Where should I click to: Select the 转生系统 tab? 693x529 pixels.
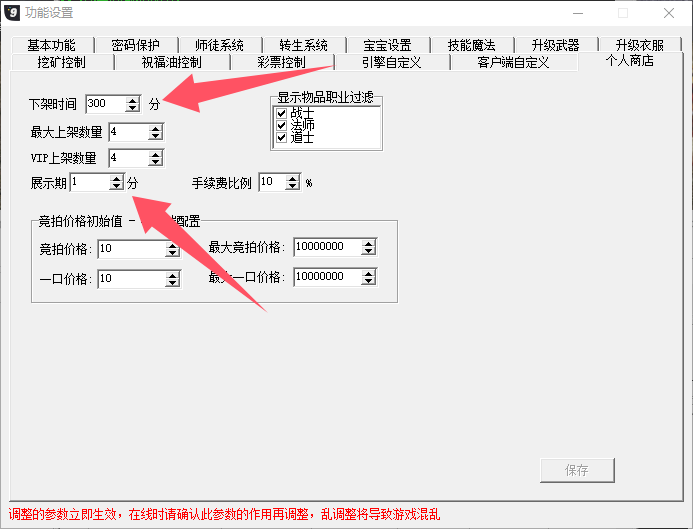pos(304,45)
